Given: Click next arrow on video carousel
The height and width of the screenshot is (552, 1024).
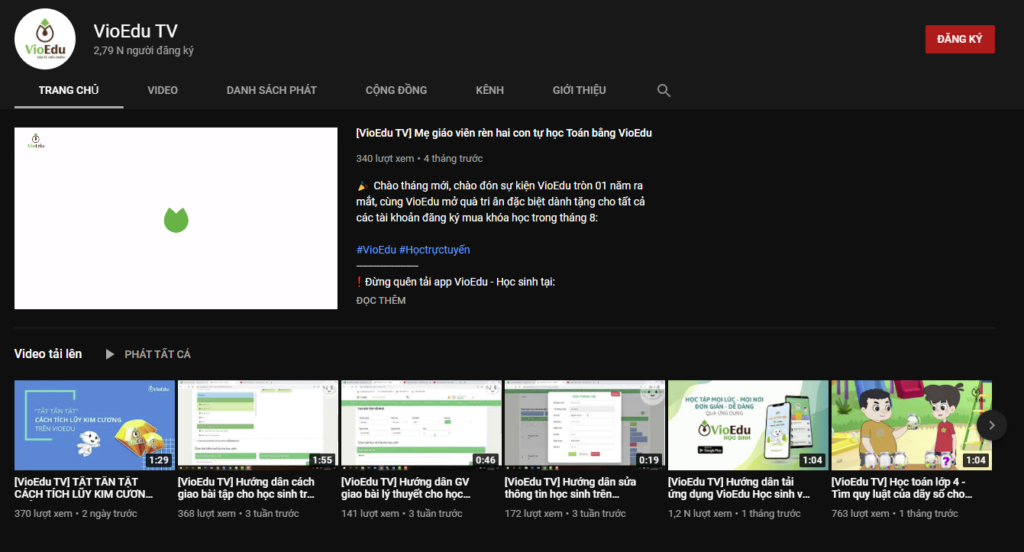Looking at the screenshot, I should (x=990, y=424).
